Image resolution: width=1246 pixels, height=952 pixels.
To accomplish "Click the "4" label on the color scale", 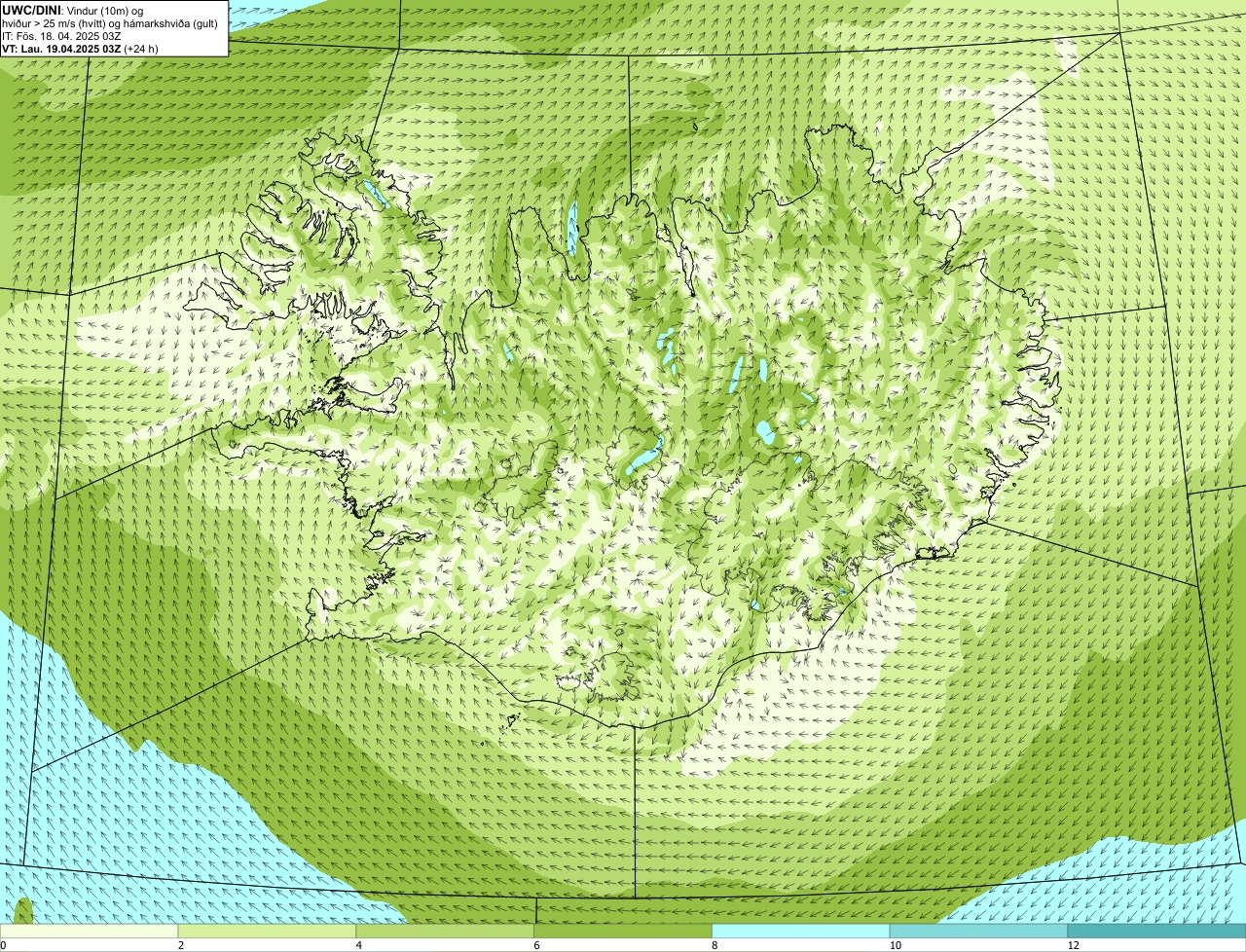I will (358, 945).
